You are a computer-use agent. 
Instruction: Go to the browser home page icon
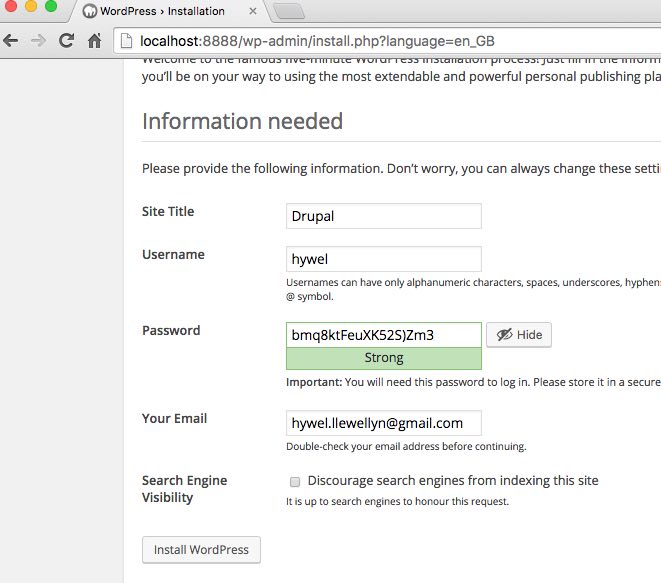click(x=94, y=40)
